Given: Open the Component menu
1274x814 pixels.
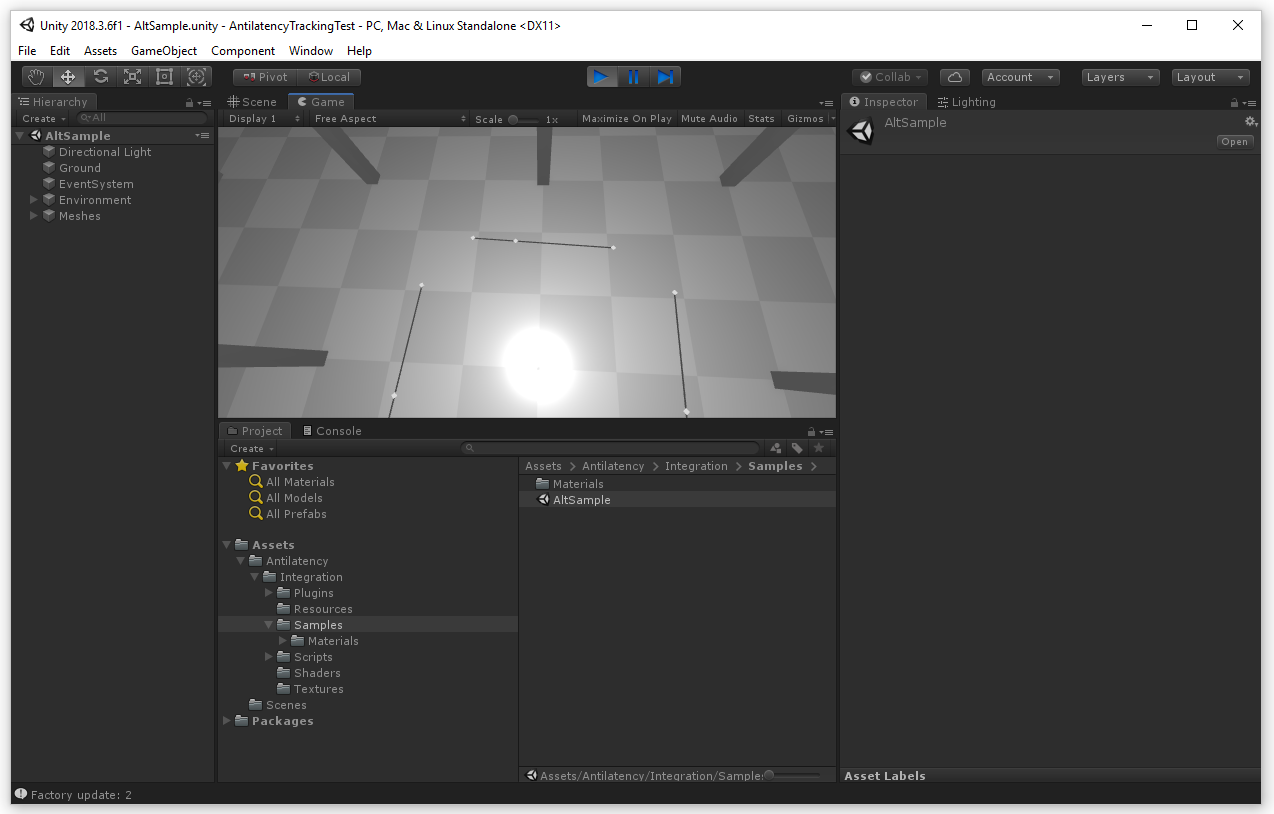Looking at the screenshot, I should tap(243, 51).
